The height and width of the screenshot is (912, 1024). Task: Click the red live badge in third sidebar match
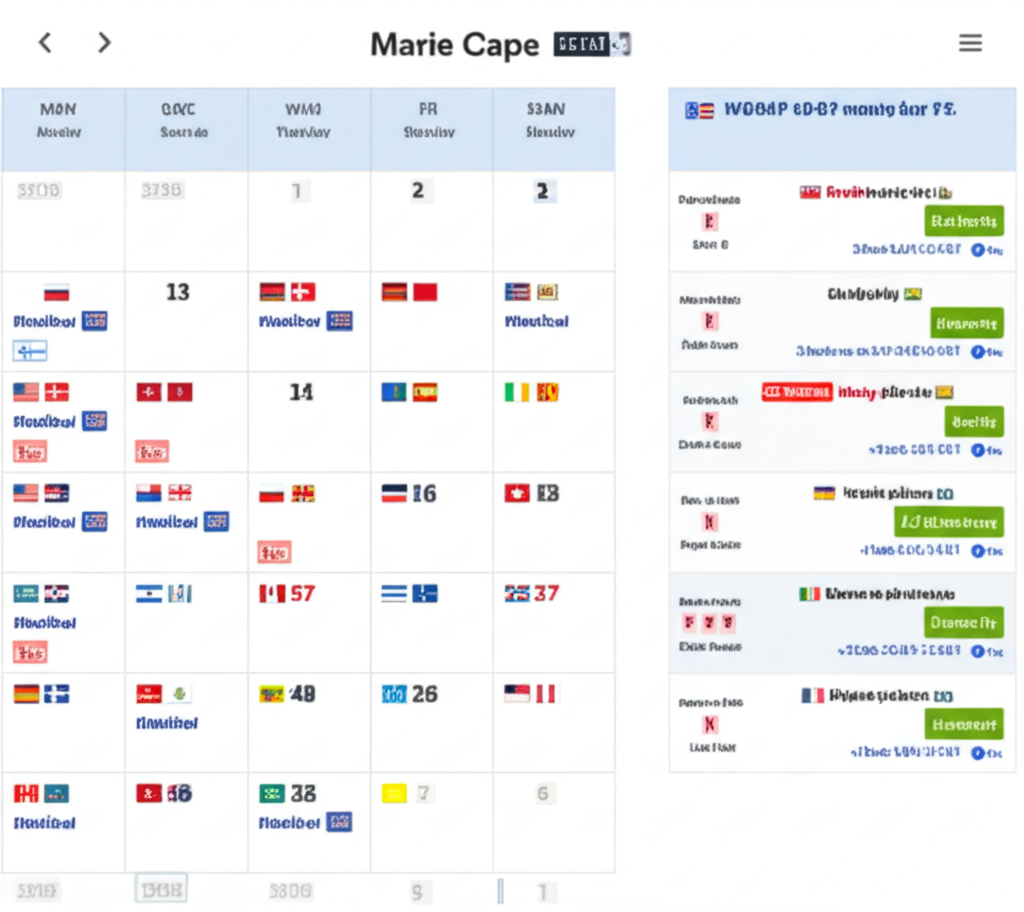[x=796, y=393]
